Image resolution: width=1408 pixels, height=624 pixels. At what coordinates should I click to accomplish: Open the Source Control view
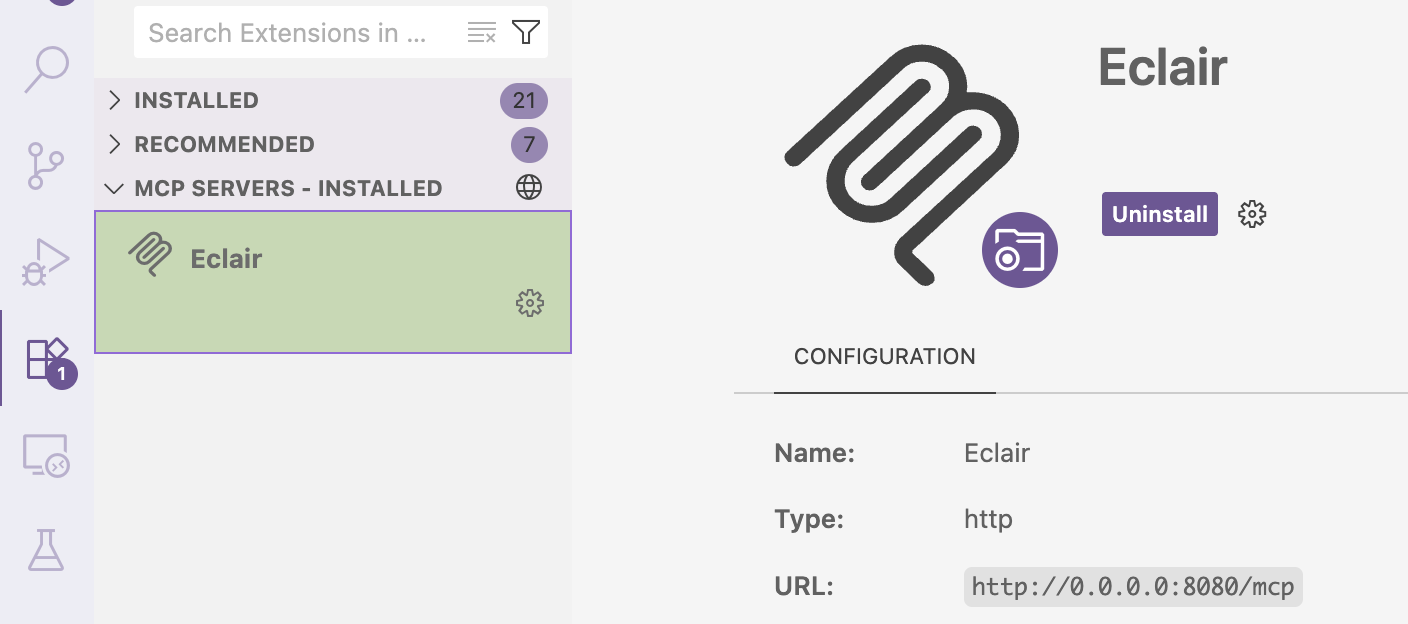pyautogui.click(x=46, y=166)
